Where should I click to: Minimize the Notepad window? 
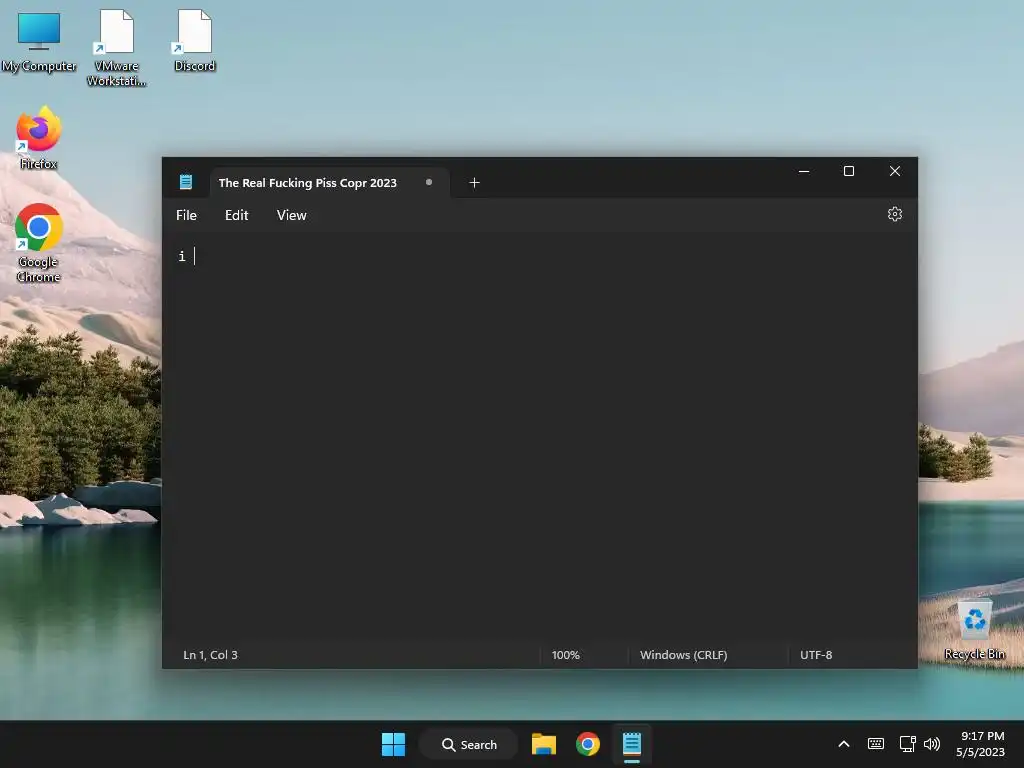[804, 171]
